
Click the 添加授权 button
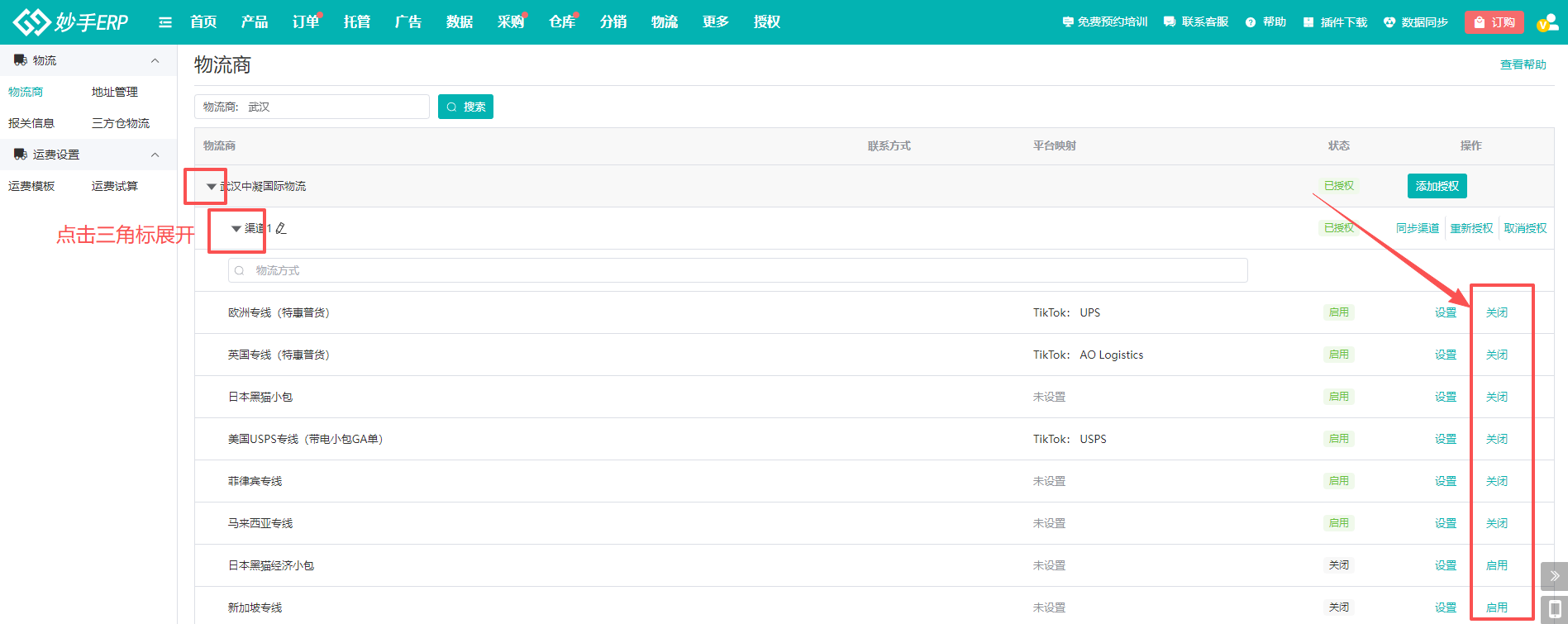[1437, 186]
